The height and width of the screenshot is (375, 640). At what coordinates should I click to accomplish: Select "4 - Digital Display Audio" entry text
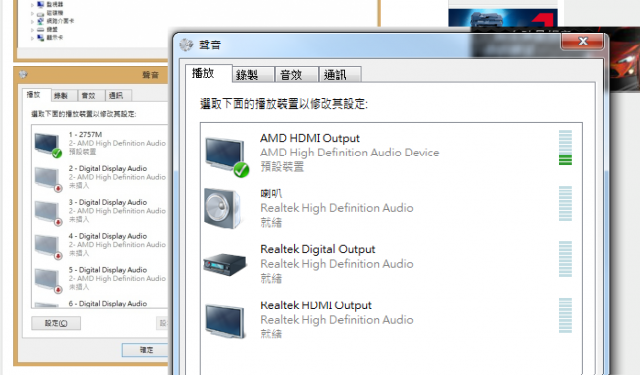[108, 236]
